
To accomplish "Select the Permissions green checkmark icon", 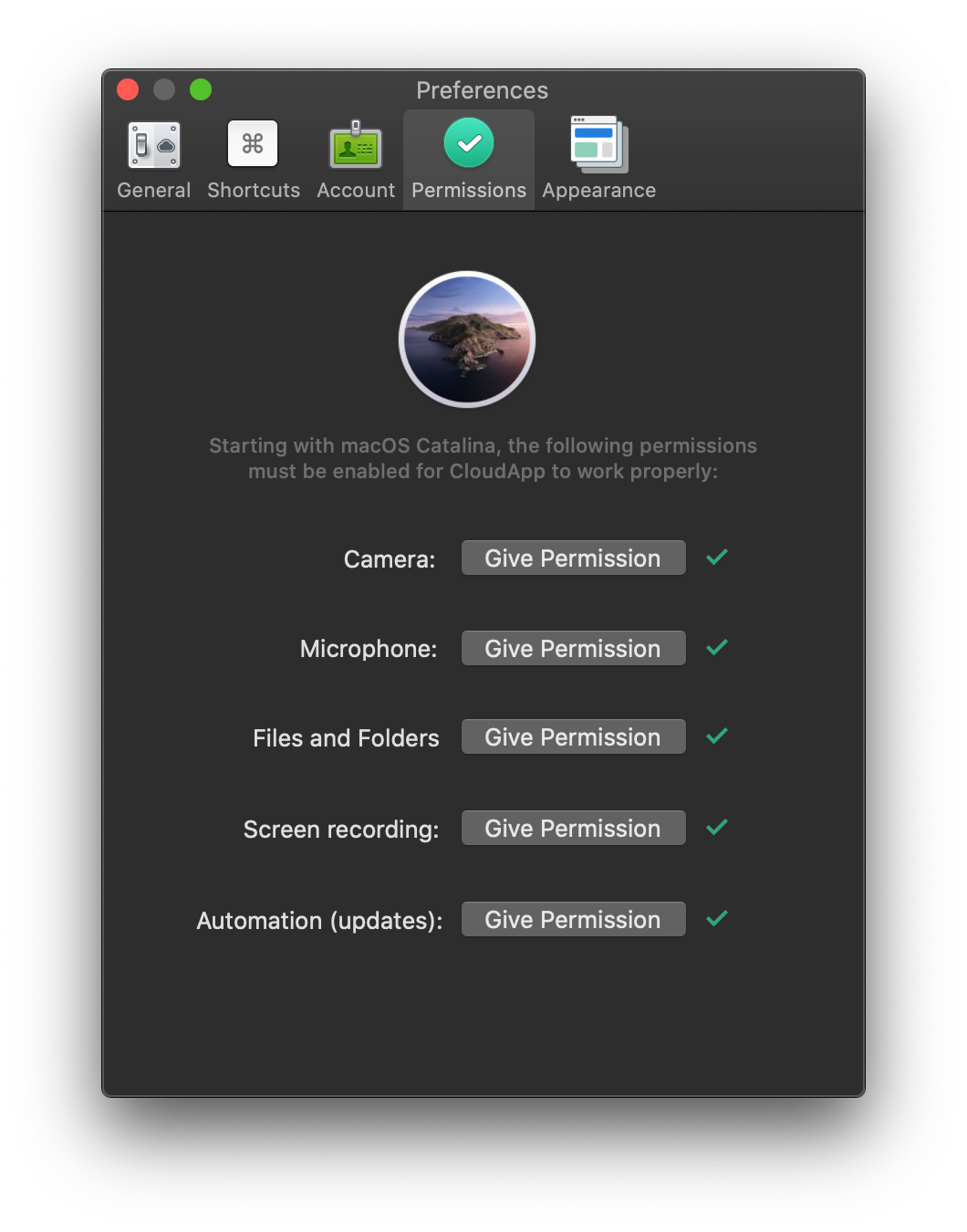I will click(x=469, y=143).
